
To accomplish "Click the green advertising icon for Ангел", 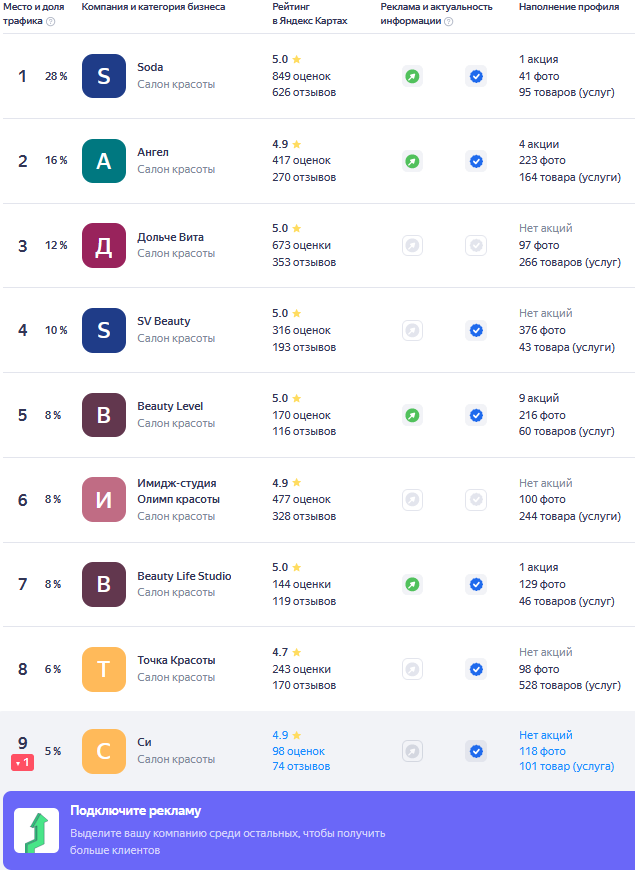I will click(412, 161).
